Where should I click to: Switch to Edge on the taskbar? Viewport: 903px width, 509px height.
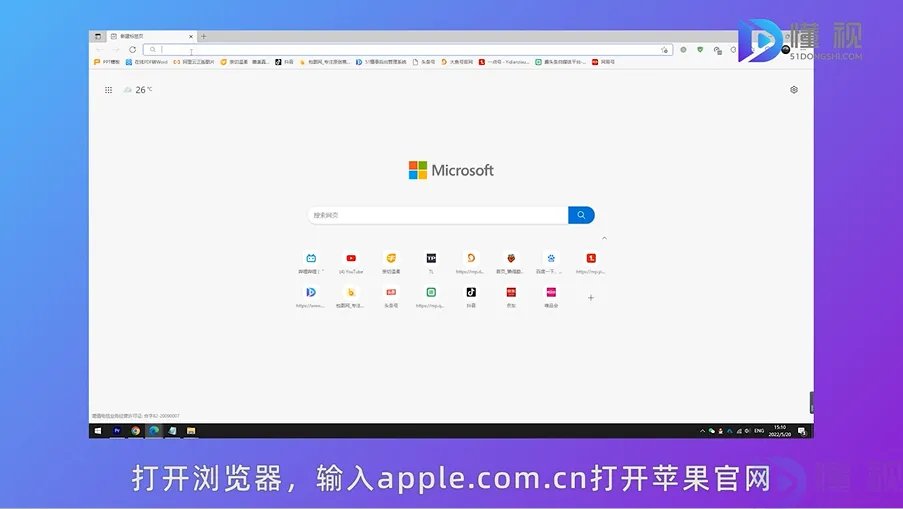click(154, 431)
